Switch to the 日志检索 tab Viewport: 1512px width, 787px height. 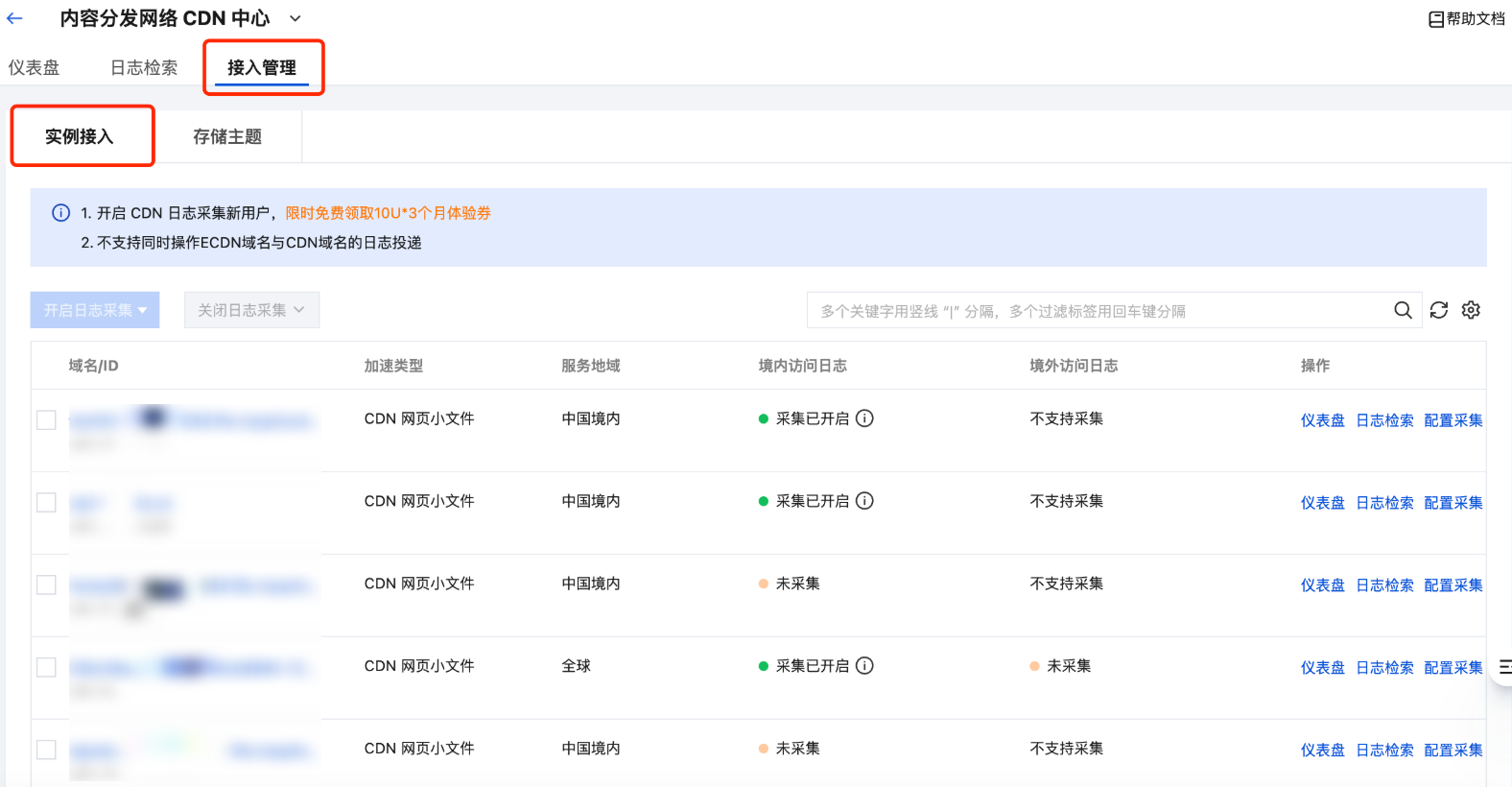[144, 67]
